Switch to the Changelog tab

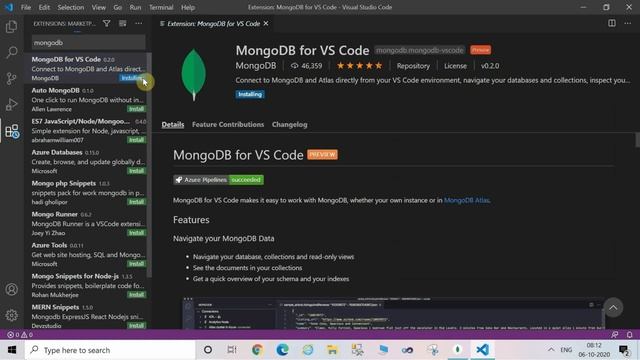coord(289,124)
